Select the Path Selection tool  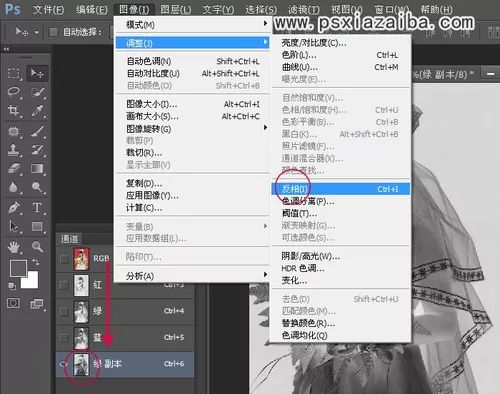tap(13, 227)
